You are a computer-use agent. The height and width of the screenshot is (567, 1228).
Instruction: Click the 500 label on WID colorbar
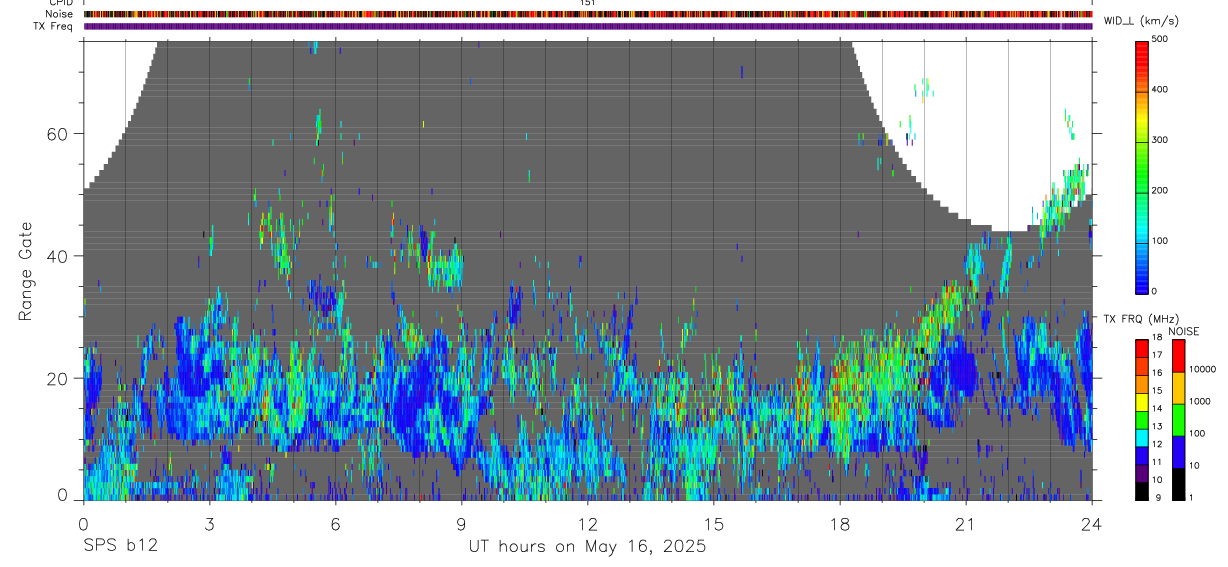(x=1160, y=39)
